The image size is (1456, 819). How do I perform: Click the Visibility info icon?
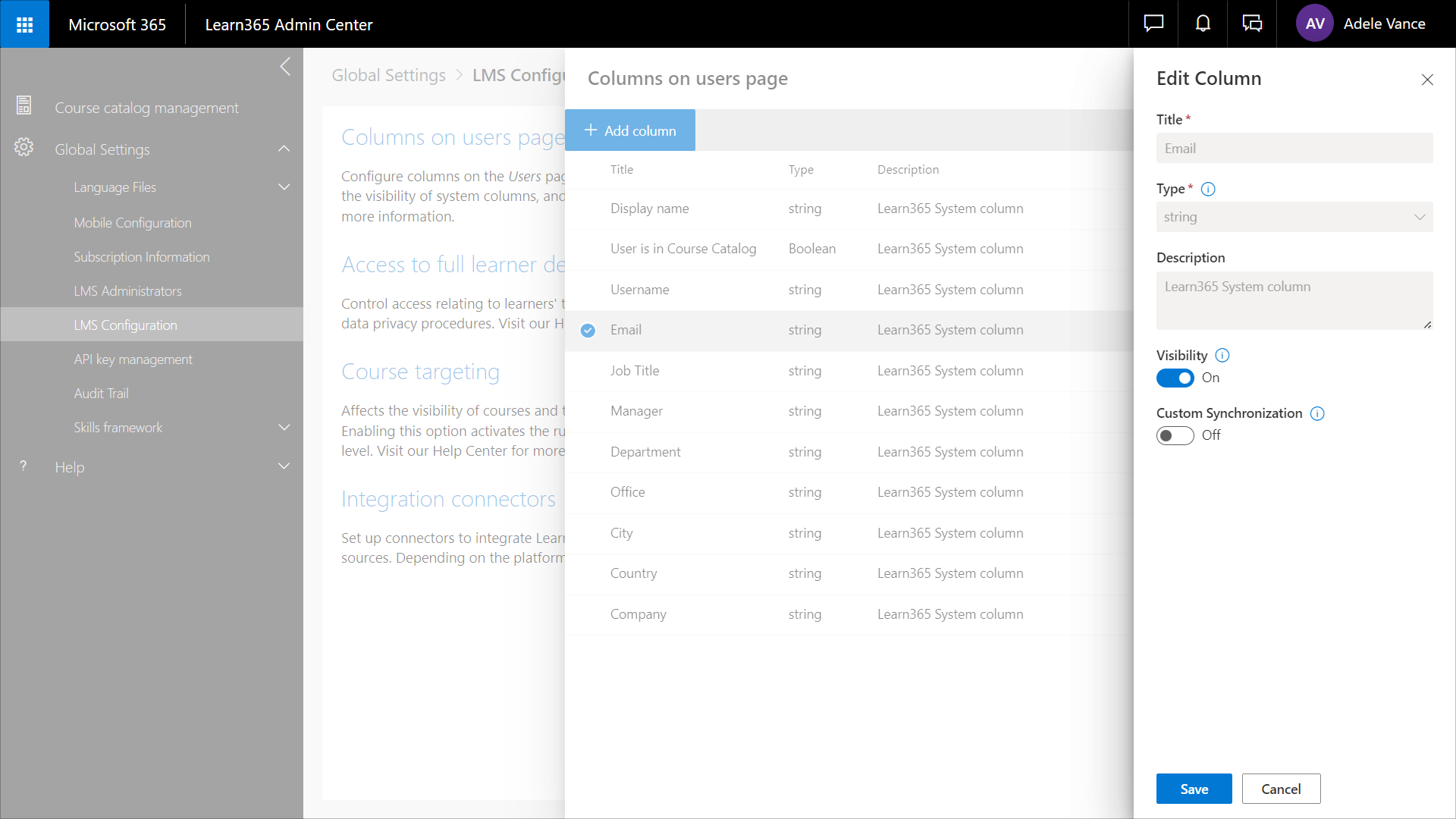click(1222, 355)
